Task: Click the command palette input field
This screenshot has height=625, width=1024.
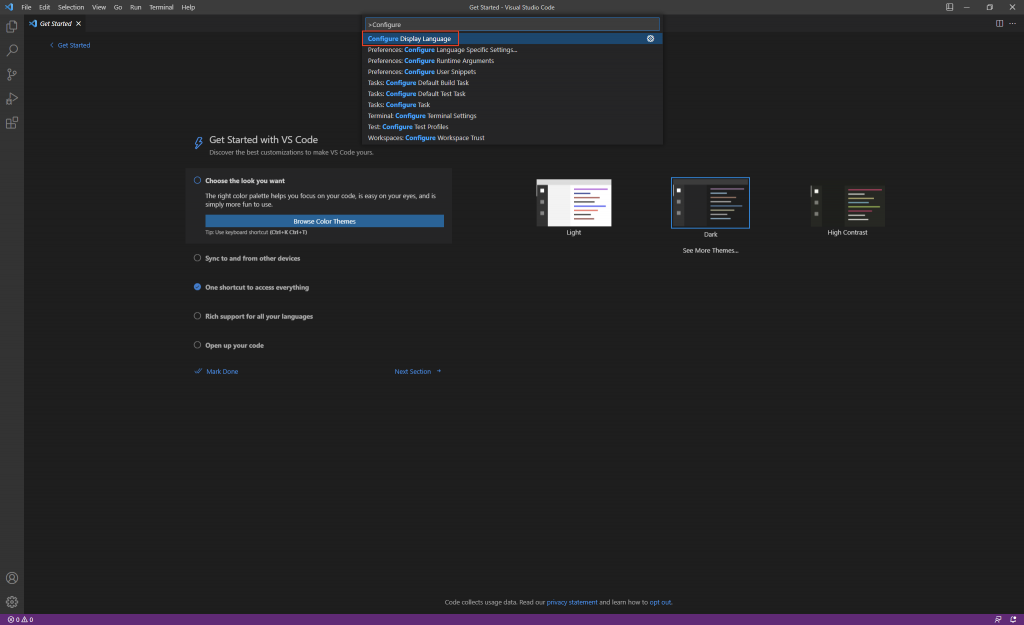Action: click(x=512, y=25)
